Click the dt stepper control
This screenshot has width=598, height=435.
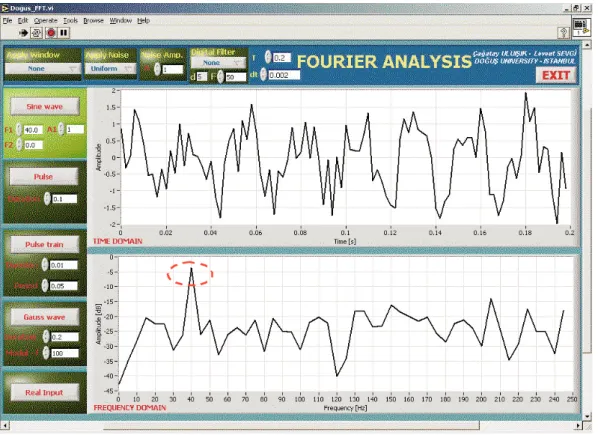pos(264,75)
